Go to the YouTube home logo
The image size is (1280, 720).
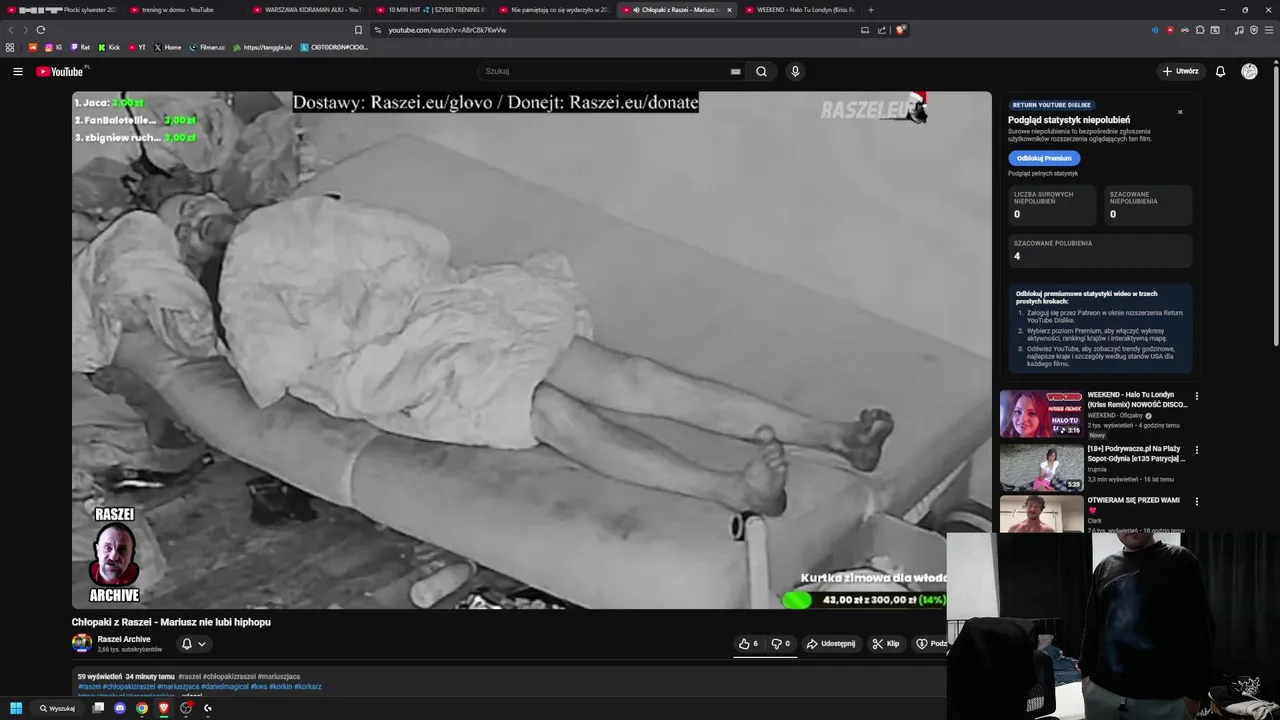tap(61, 71)
